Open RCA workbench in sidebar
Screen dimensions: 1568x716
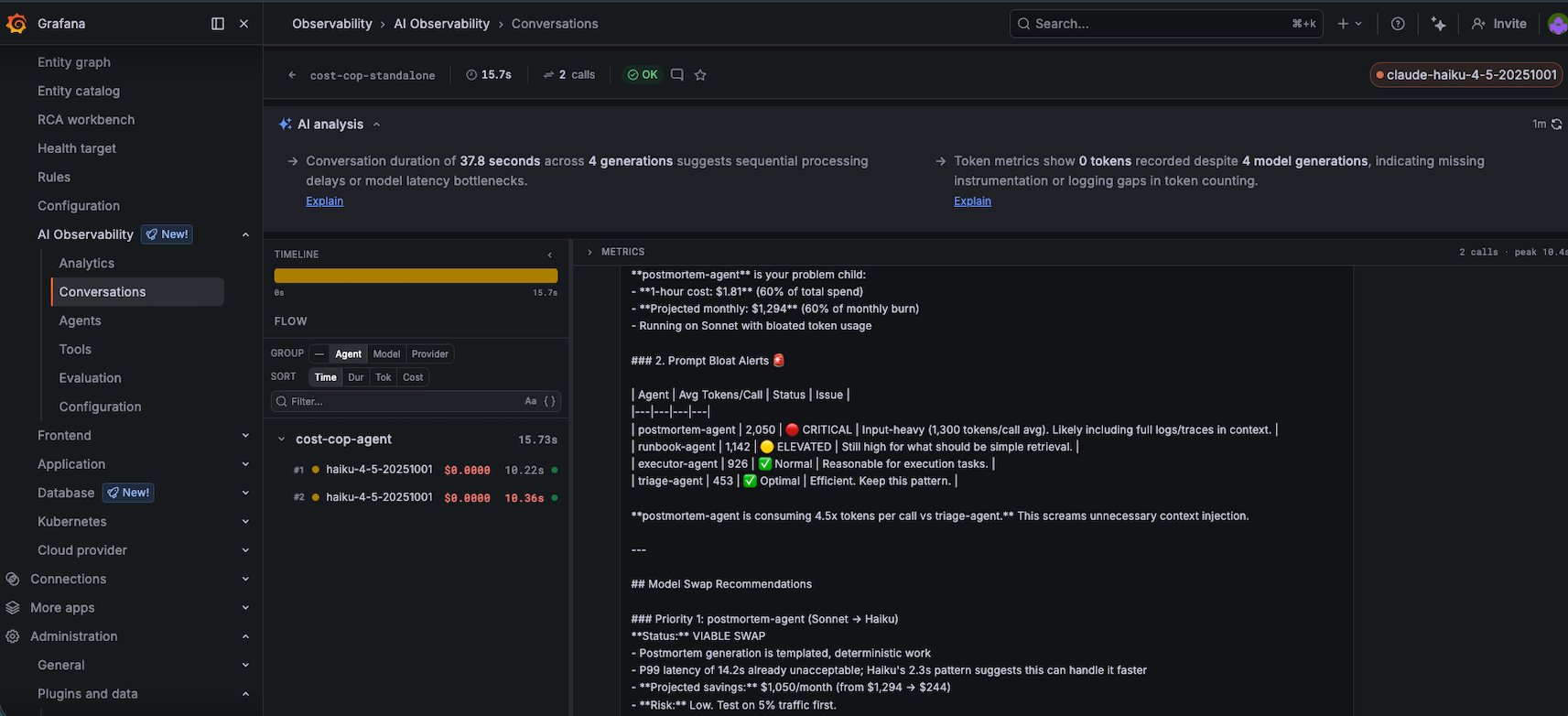pos(86,120)
